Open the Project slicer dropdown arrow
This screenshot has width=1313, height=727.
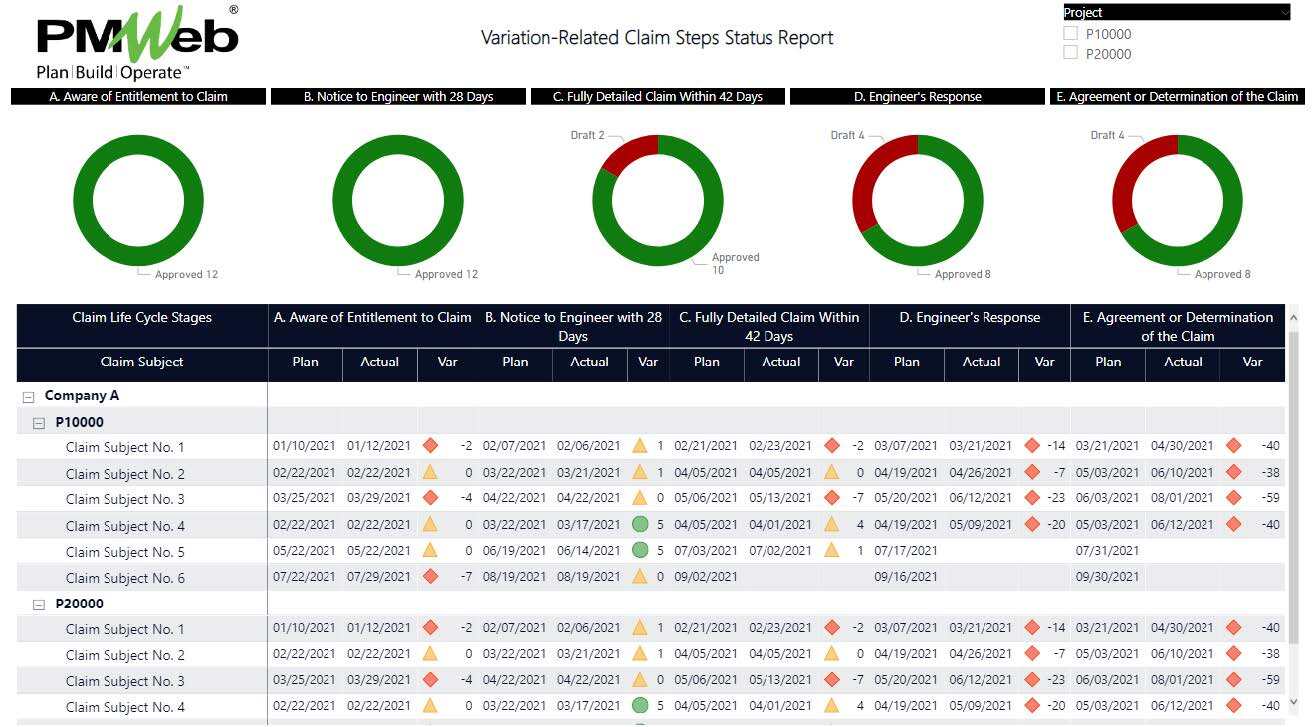1284,13
